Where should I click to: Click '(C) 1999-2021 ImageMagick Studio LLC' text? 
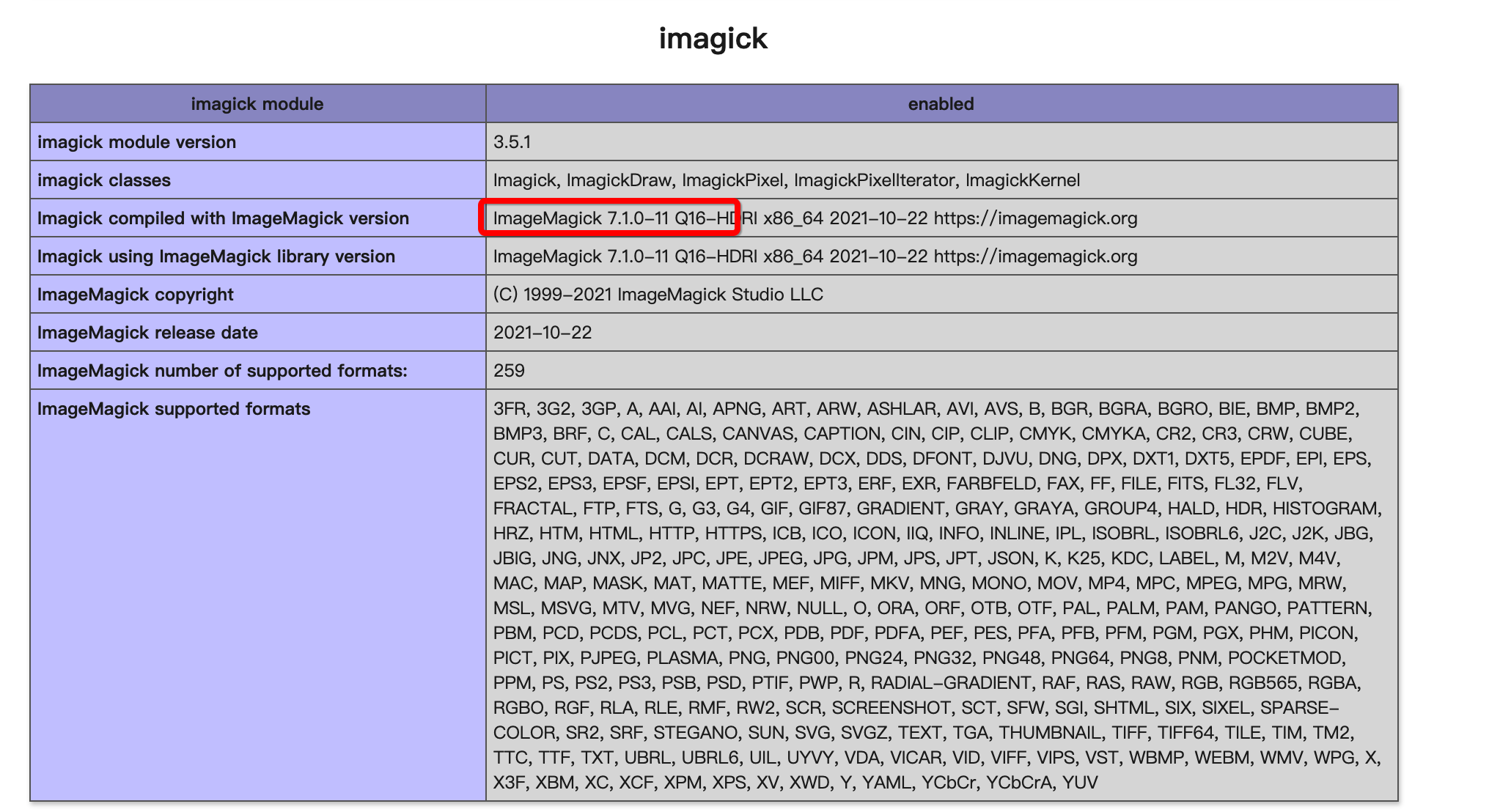coord(658,294)
